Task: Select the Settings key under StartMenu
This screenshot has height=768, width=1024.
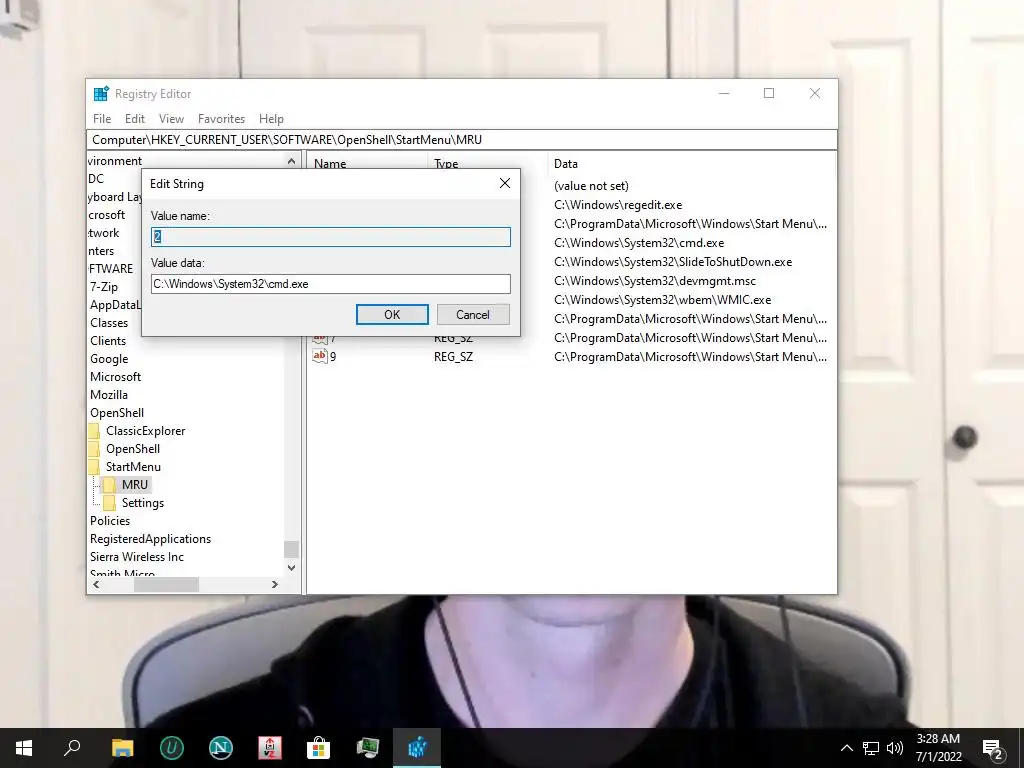Action: tap(142, 503)
